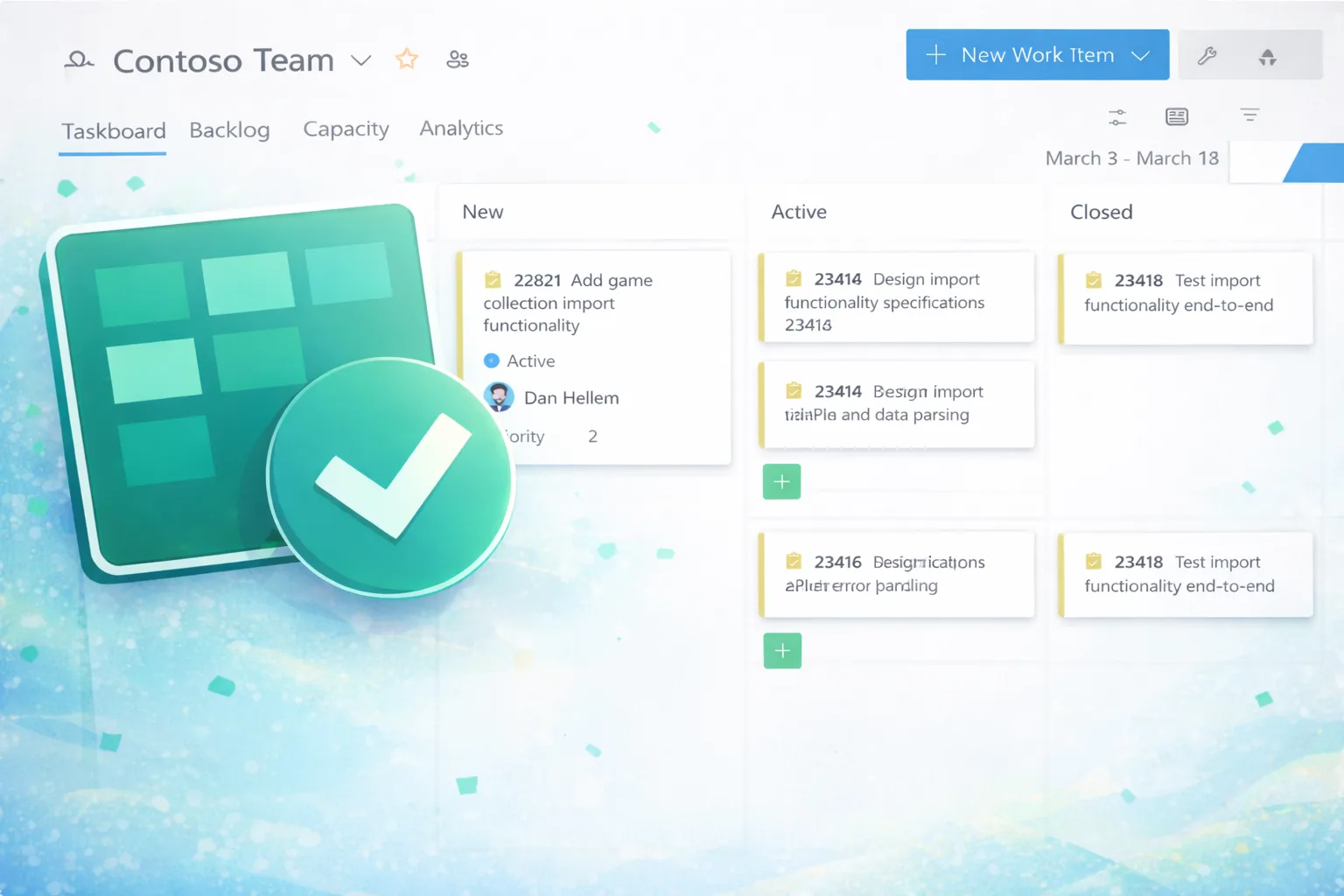Image resolution: width=1344 pixels, height=896 pixels.
Task: Expand the New Work Item dropdown arrow
Action: [1140, 55]
